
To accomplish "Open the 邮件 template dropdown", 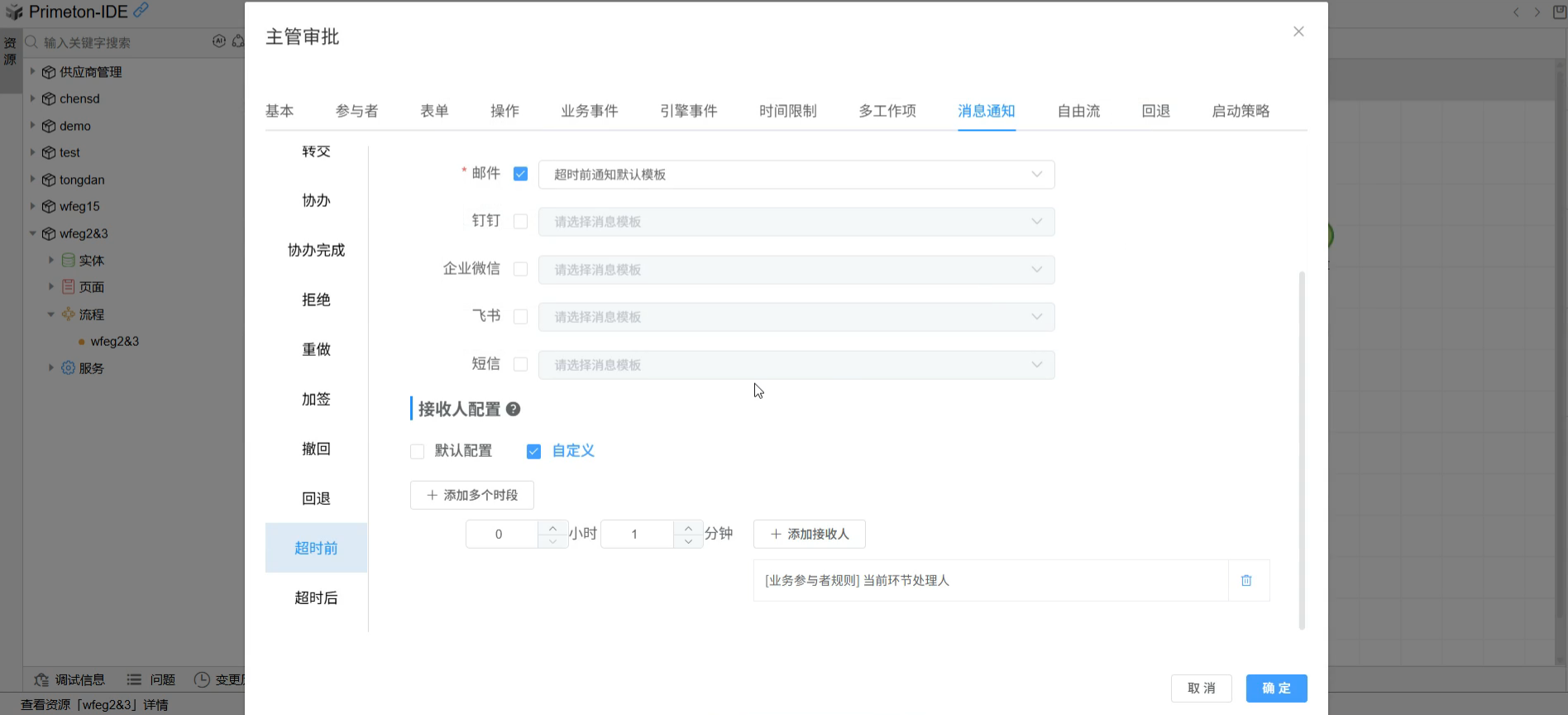I will pos(796,175).
